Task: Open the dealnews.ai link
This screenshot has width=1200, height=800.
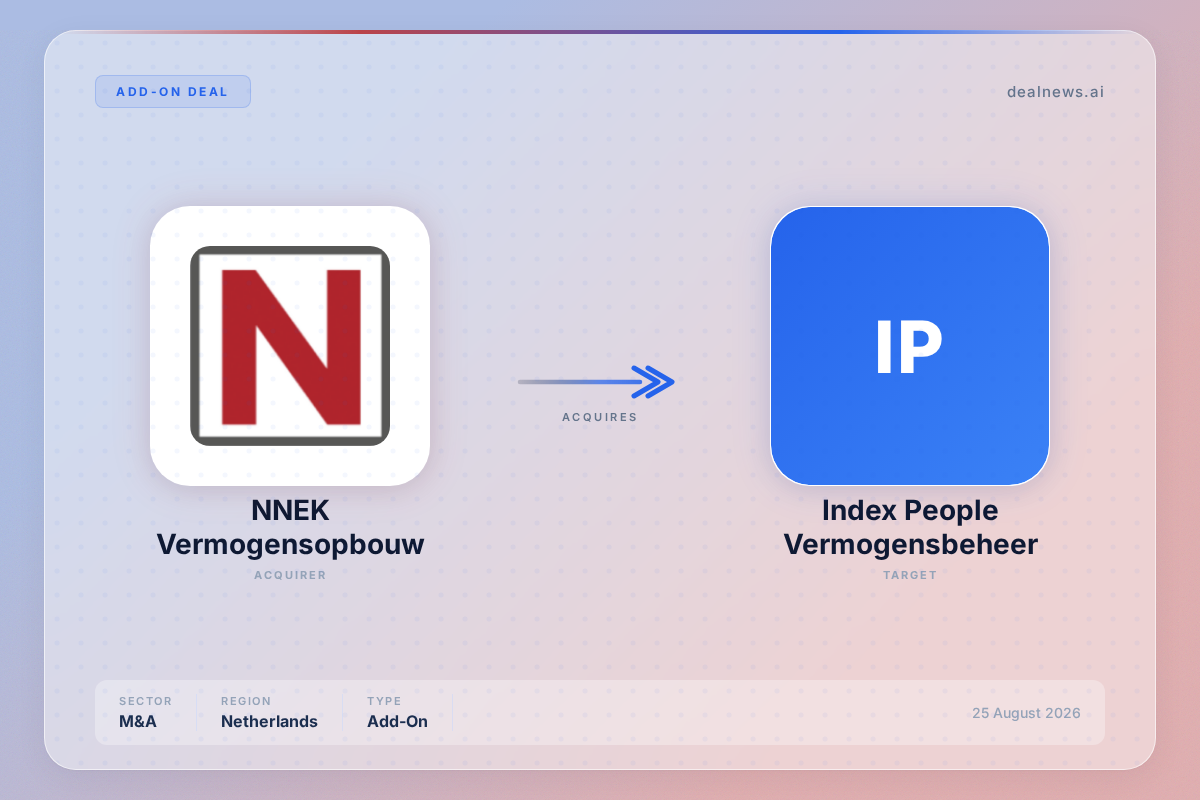Action: pos(1055,92)
